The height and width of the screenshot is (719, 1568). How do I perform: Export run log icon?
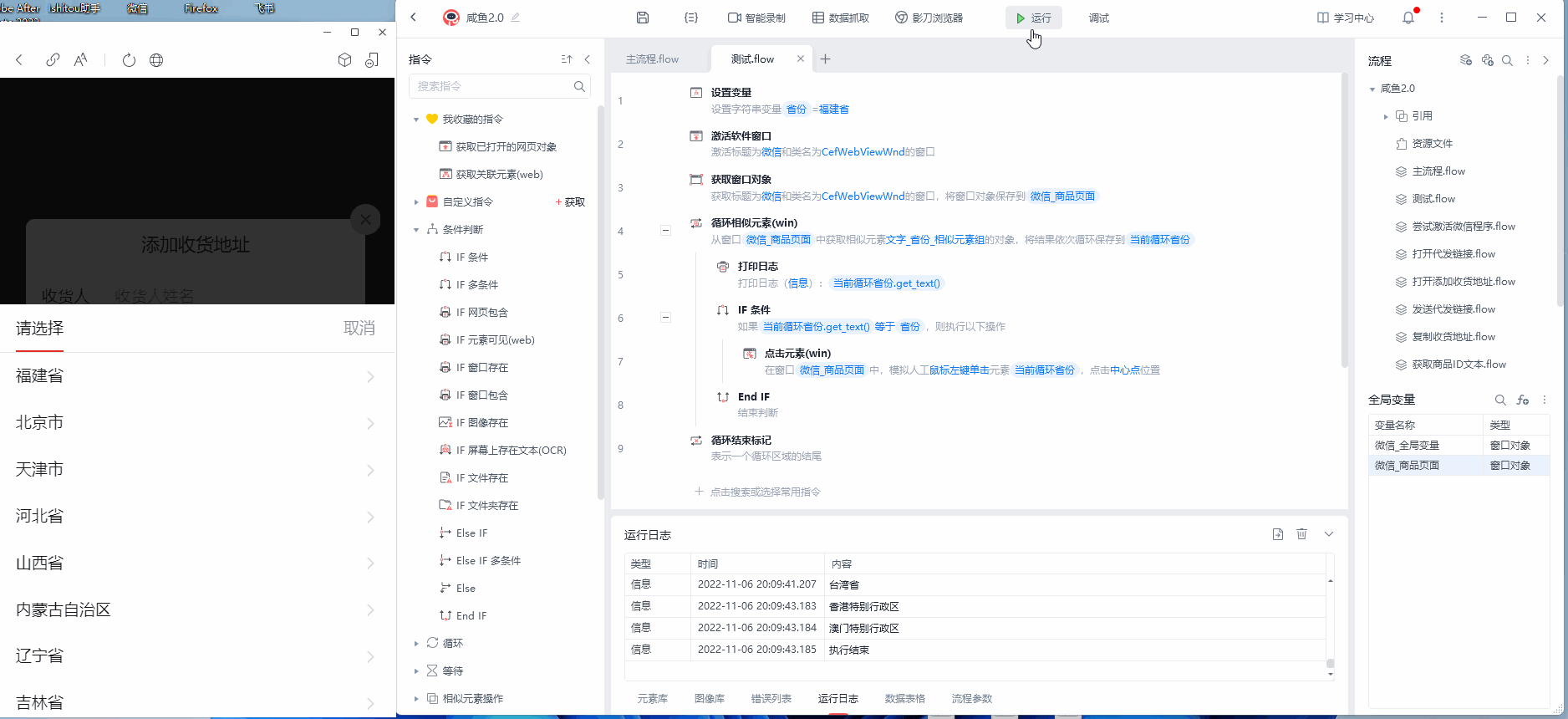(1277, 534)
